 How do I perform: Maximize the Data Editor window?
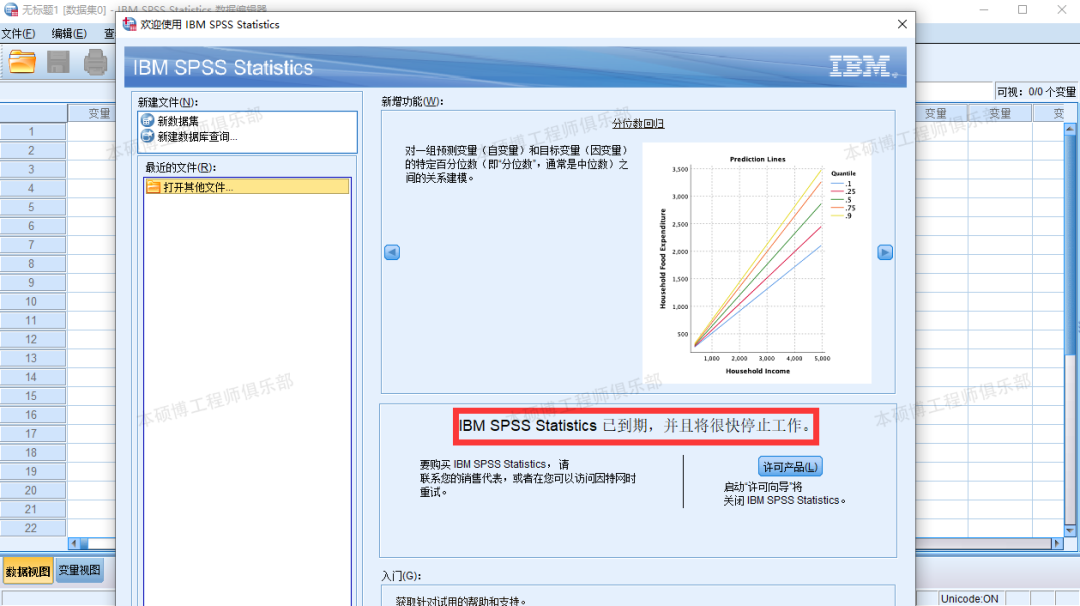(x=1023, y=10)
